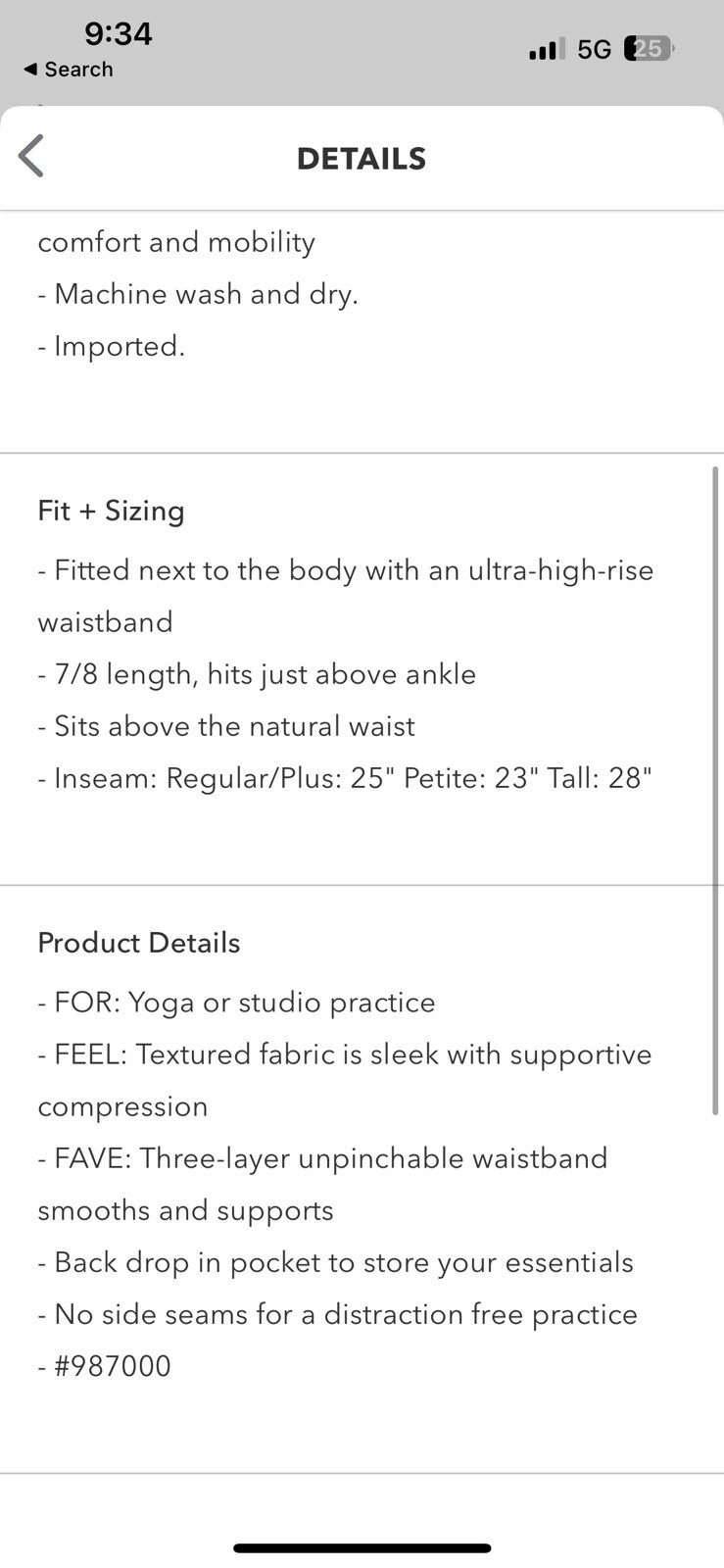Tap the product number #987000
Viewport: 724px width, 1568px height.
pyautogui.click(x=104, y=1366)
